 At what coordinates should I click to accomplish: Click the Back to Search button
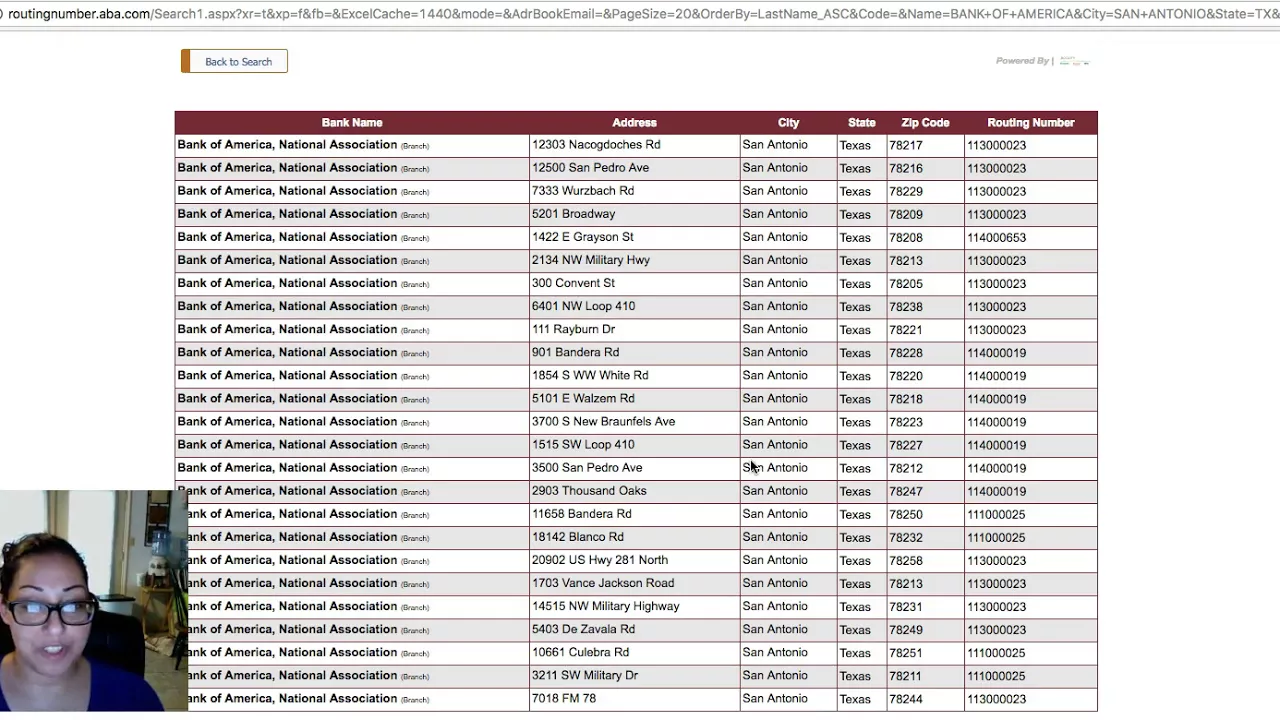(234, 62)
